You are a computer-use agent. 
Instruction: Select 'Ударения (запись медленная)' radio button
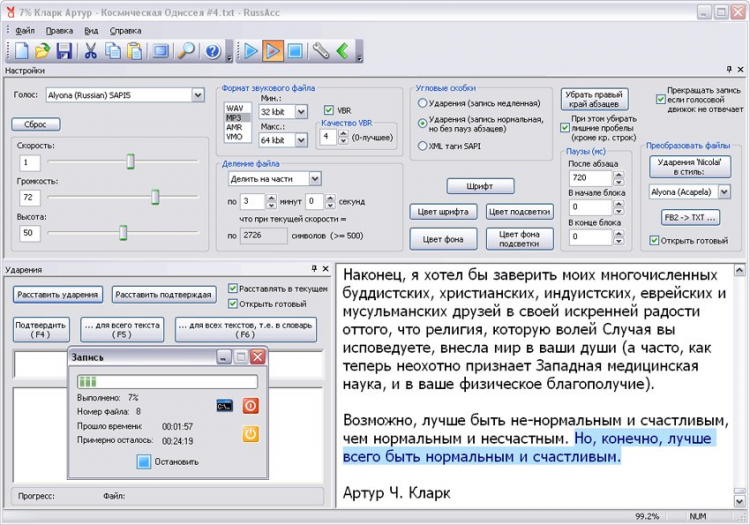click(x=422, y=103)
